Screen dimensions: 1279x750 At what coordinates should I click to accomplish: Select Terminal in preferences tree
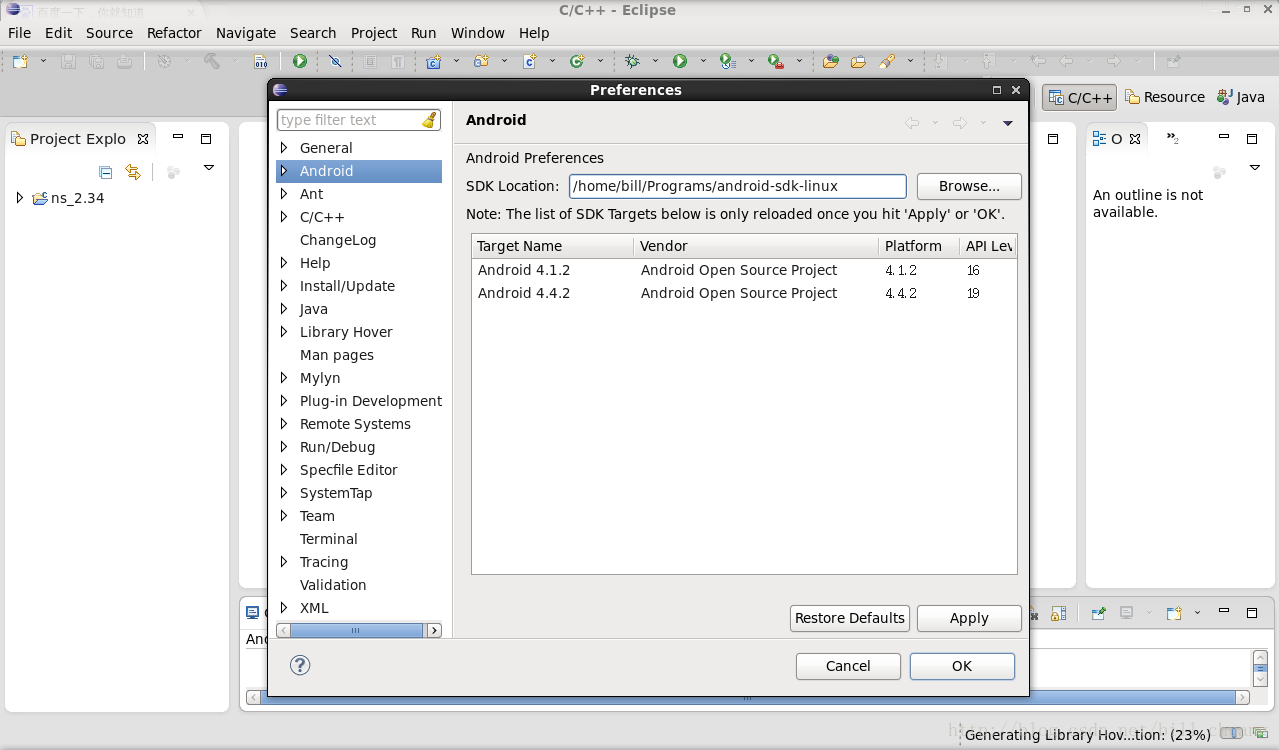tap(329, 539)
